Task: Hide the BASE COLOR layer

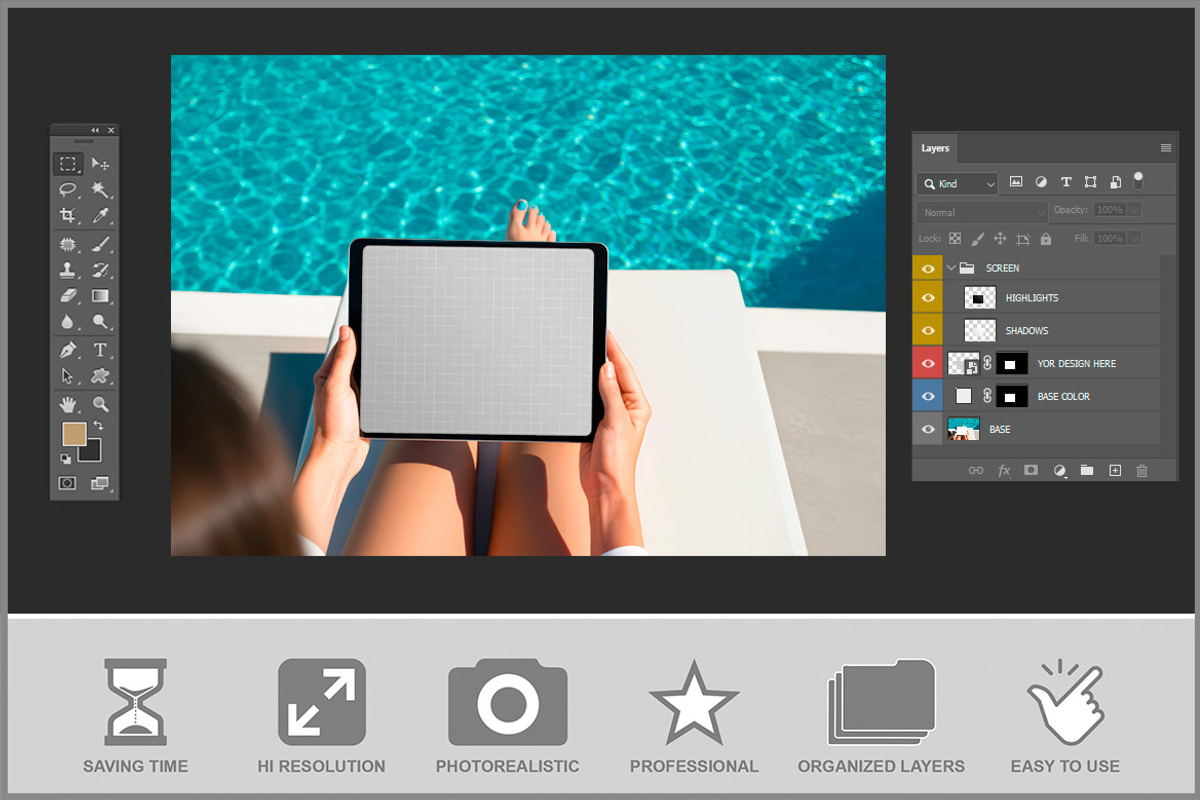Action: [x=928, y=396]
